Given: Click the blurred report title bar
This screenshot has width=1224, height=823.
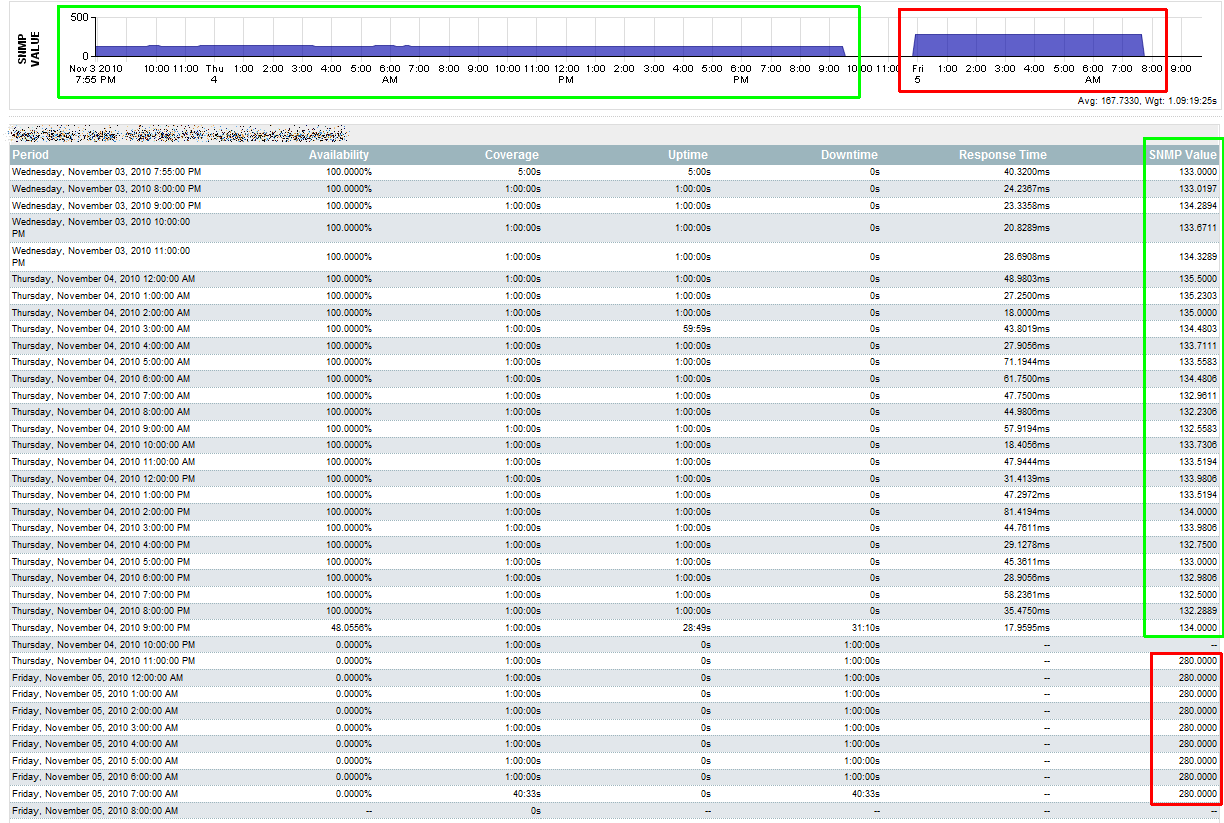Looking at the screenshot, I should coord(178,133).
